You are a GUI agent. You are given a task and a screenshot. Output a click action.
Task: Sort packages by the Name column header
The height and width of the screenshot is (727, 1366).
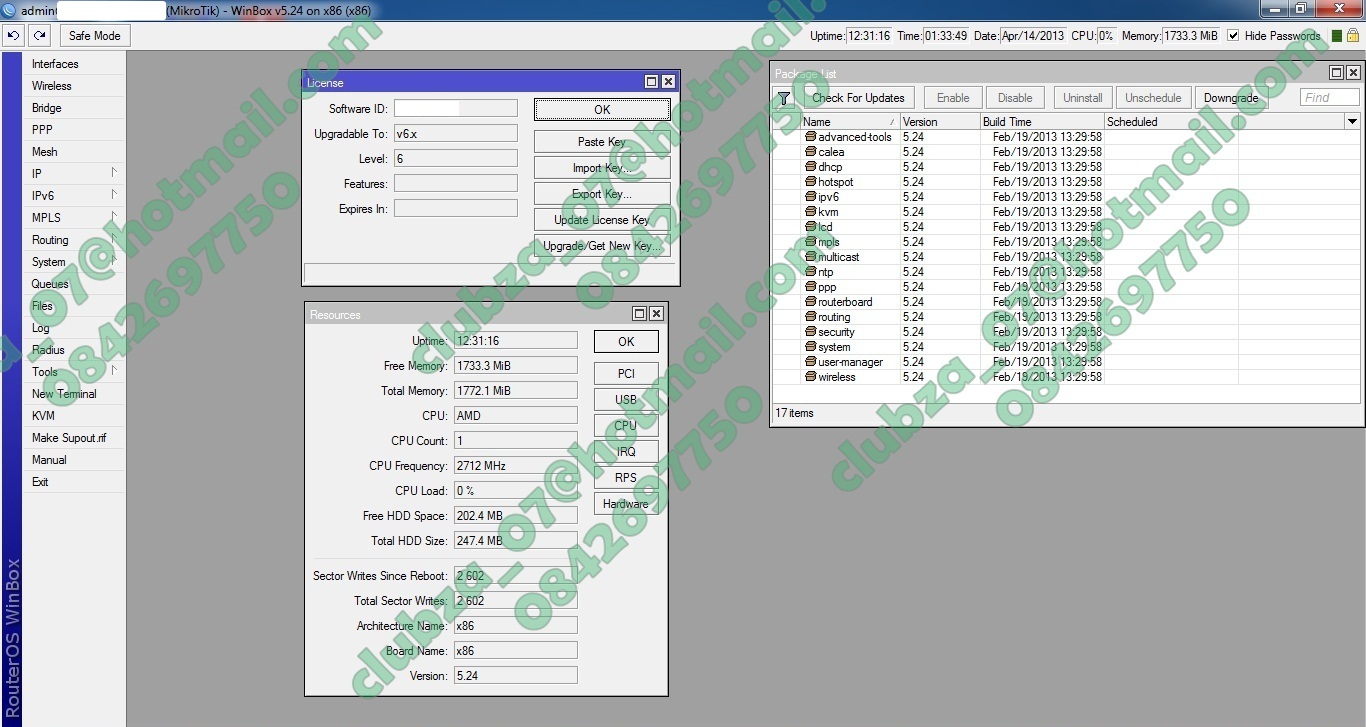(x=850, y=122)
